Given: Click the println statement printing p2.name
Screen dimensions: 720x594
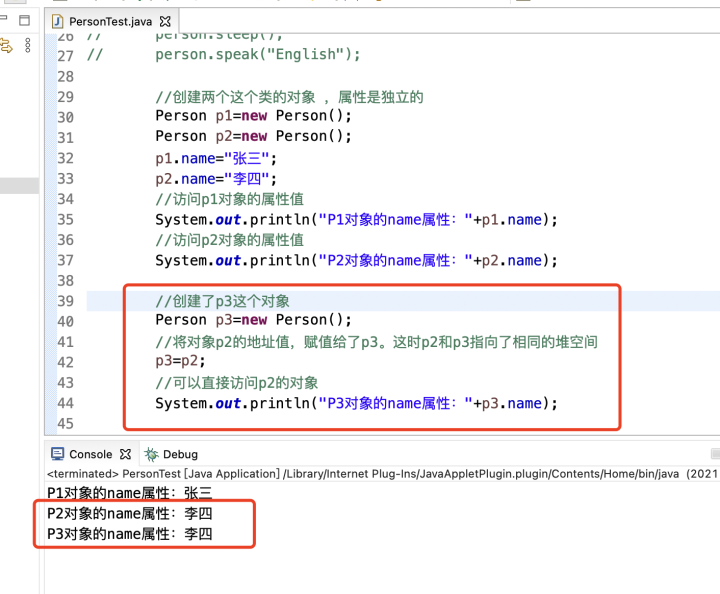Looking at the screenshot, I should (356, 261).
